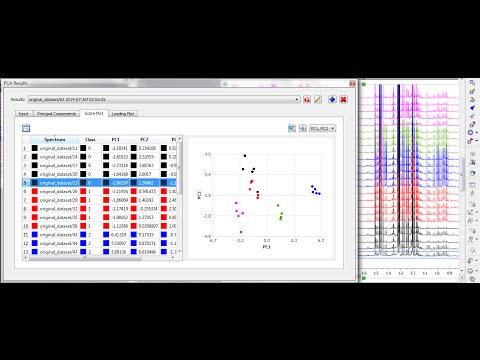Click the blue plus add-result icon
The height and width of the screenshot is (360, 480).
pos(332,99)
